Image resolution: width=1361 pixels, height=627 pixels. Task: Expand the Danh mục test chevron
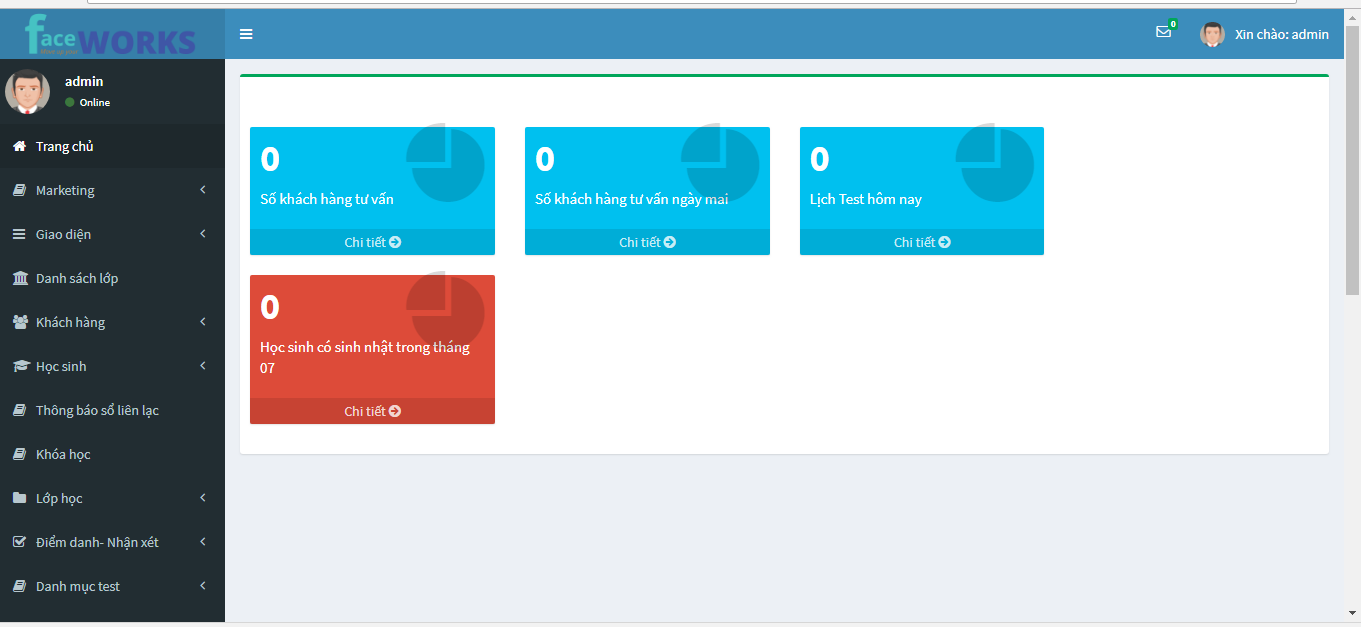(203, 586)
